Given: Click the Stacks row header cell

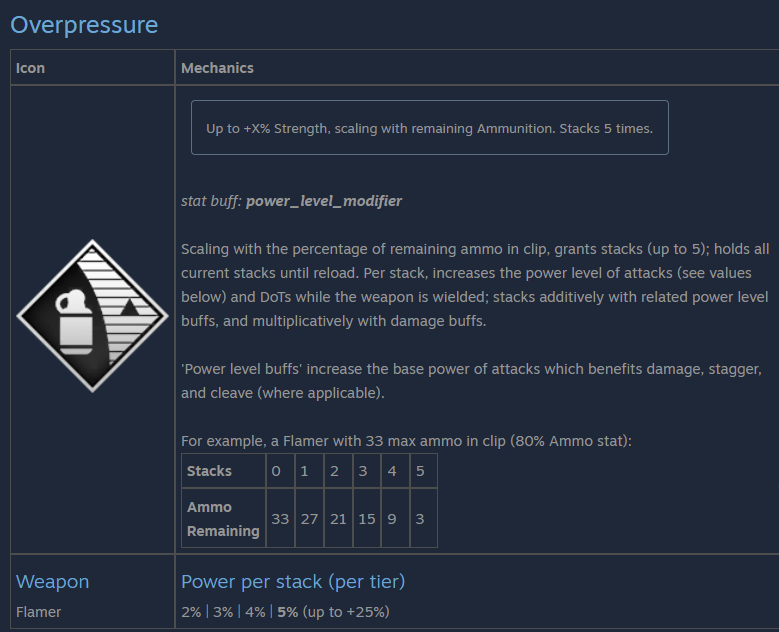Looking at the screenshot, I should [224, 471].
